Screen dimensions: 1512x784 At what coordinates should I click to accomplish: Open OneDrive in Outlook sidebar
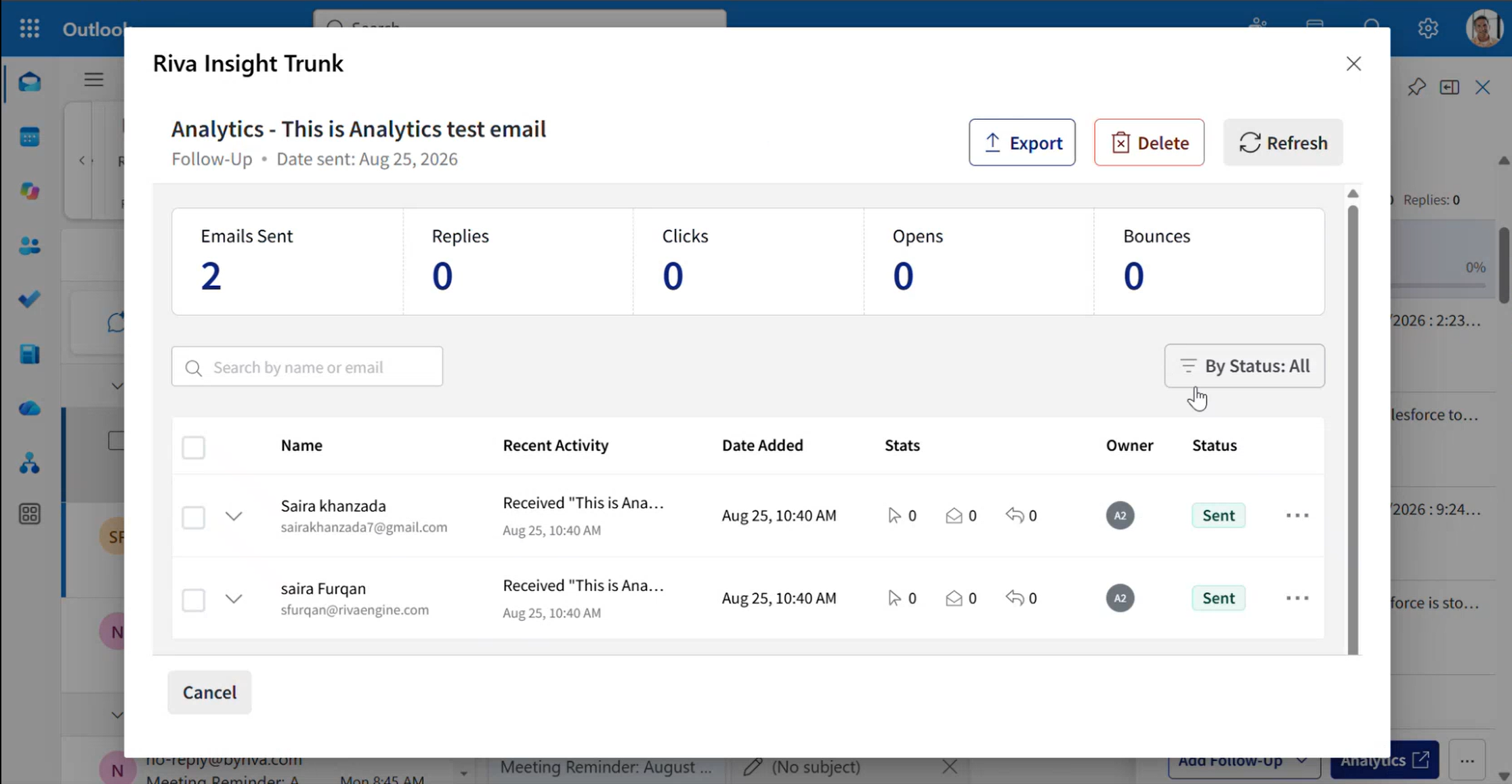(x=29, y=408)
